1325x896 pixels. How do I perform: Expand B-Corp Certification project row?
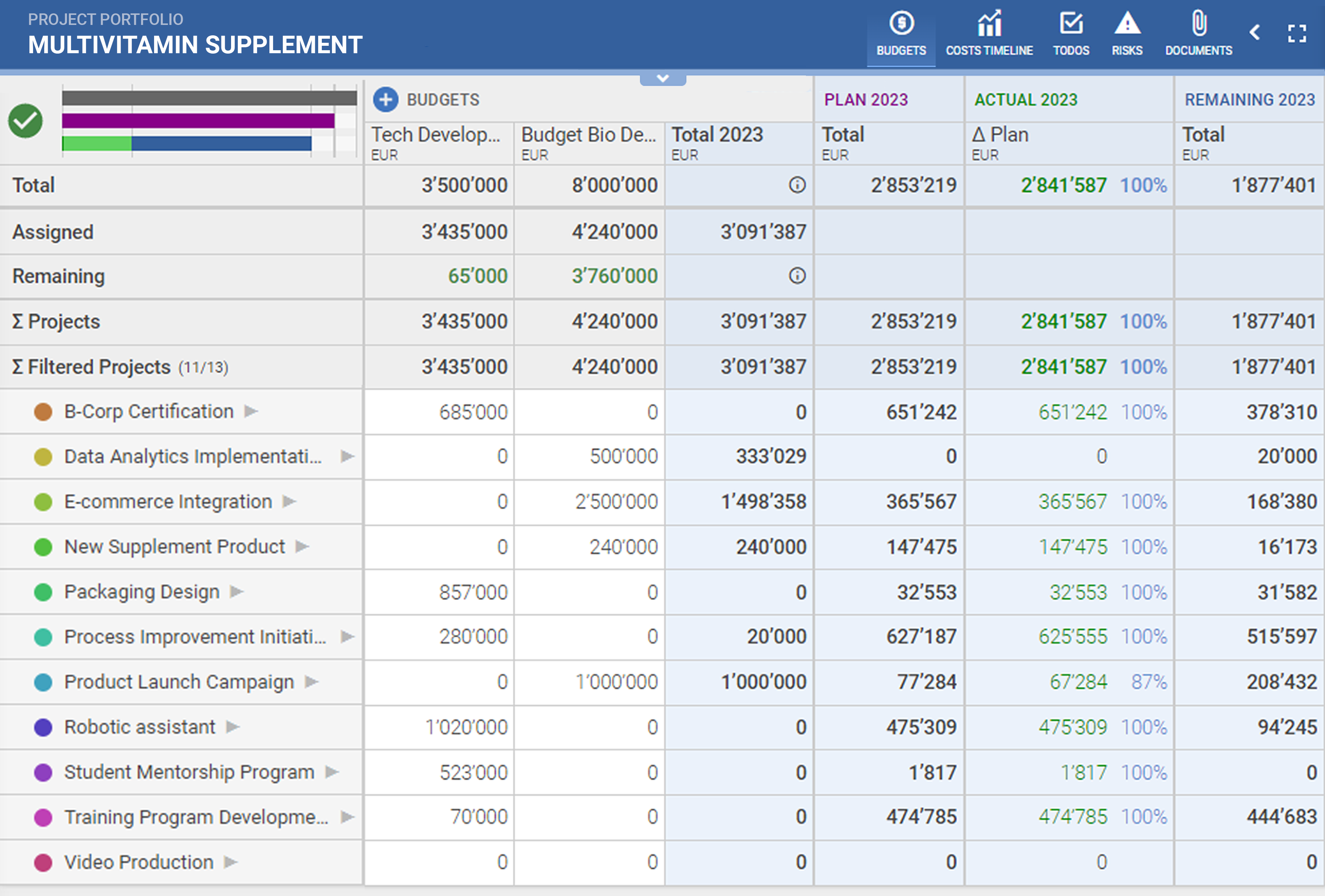[x=252, y=411]
